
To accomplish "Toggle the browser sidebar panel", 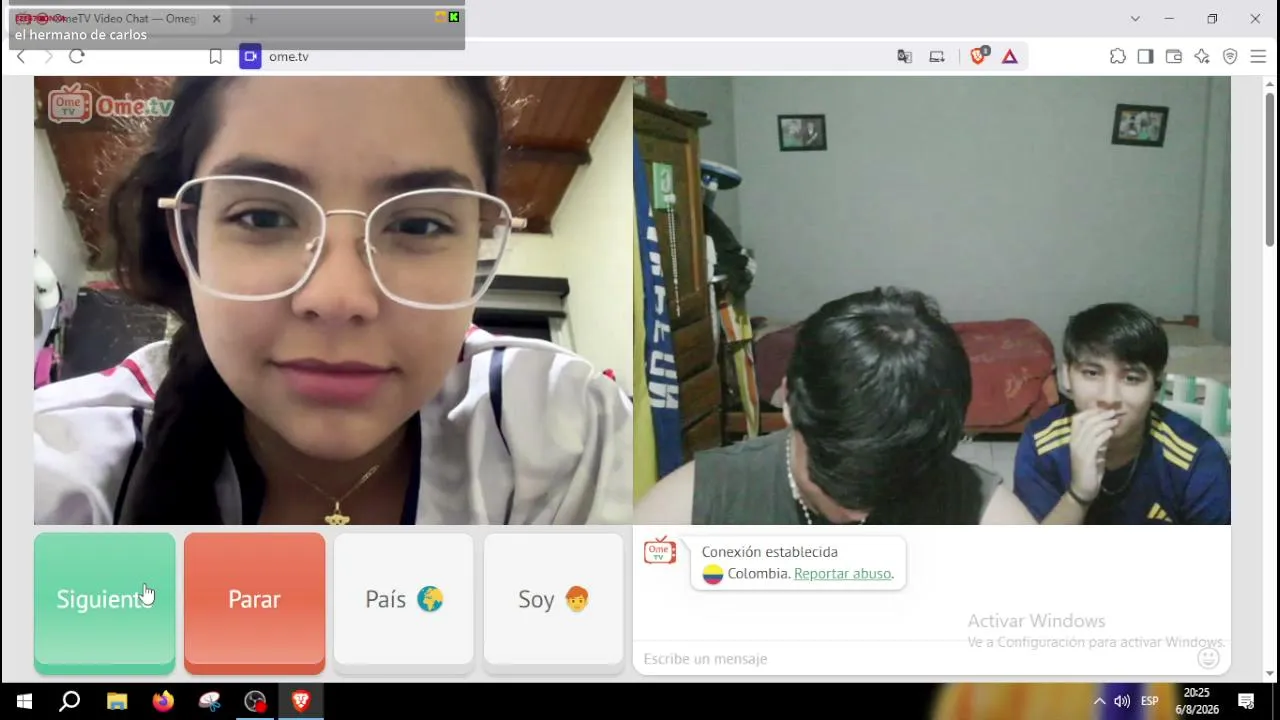I will 1146,57.
